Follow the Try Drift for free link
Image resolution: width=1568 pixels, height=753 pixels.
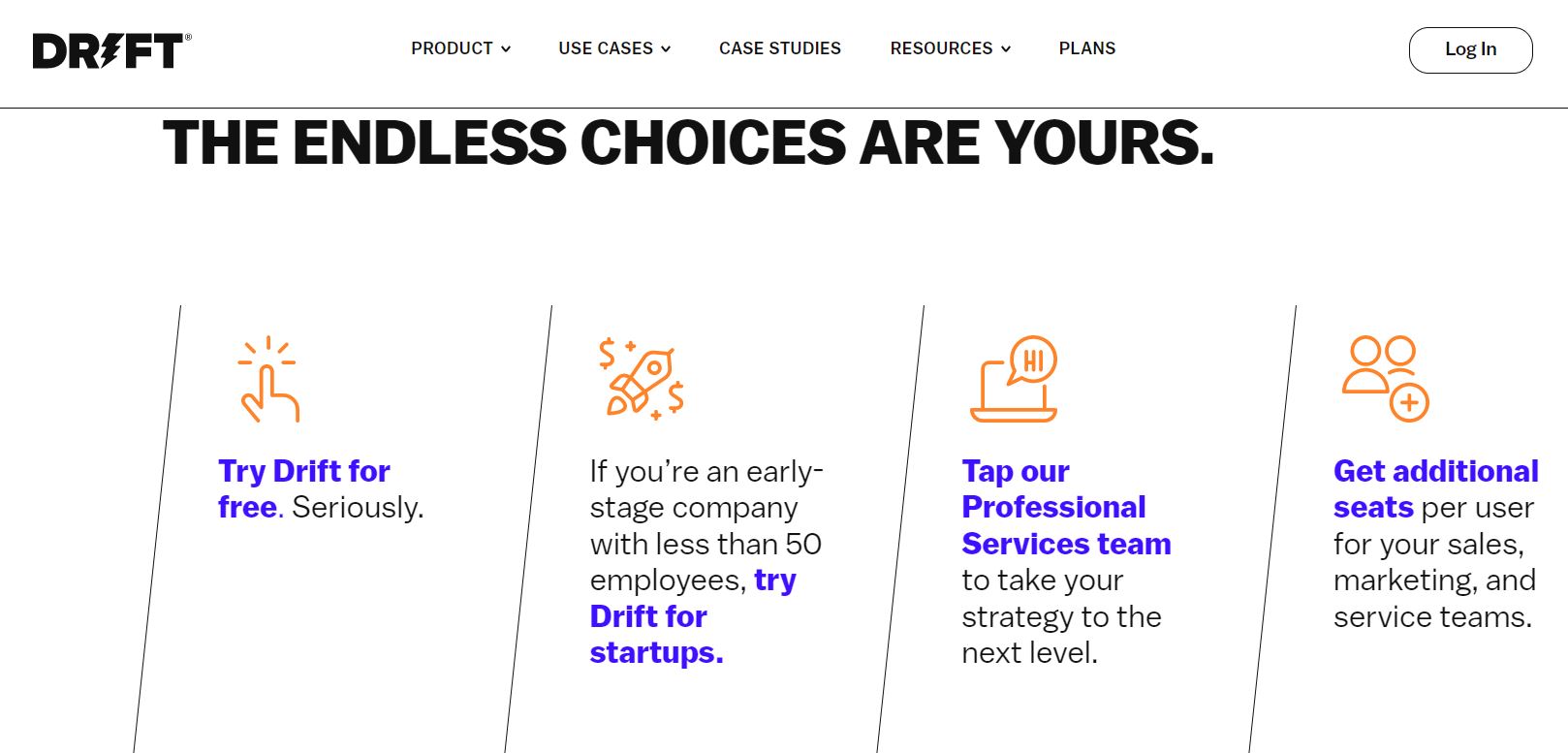[303, 488]
